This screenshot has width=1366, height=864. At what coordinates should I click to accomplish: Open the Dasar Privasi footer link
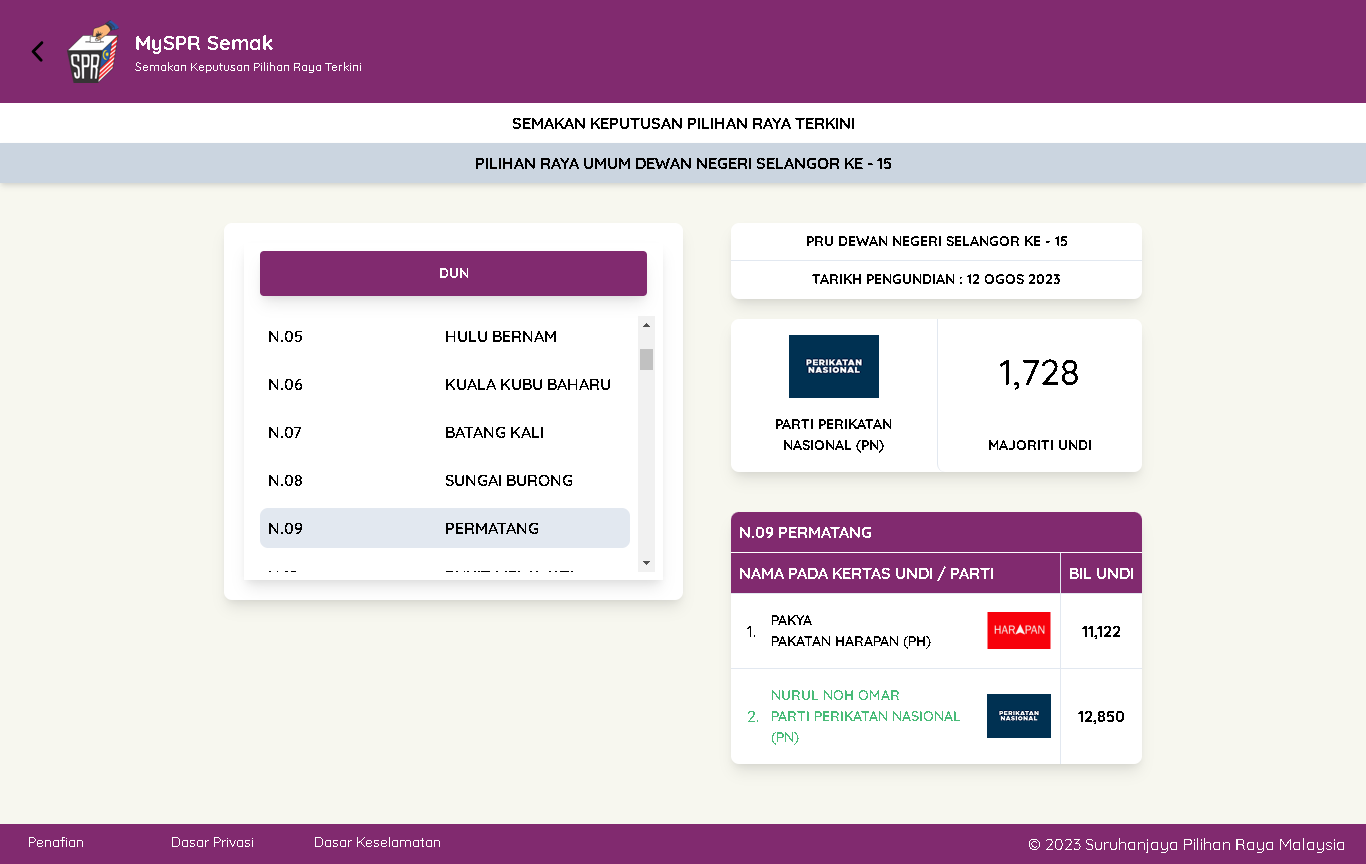(212, 843)
